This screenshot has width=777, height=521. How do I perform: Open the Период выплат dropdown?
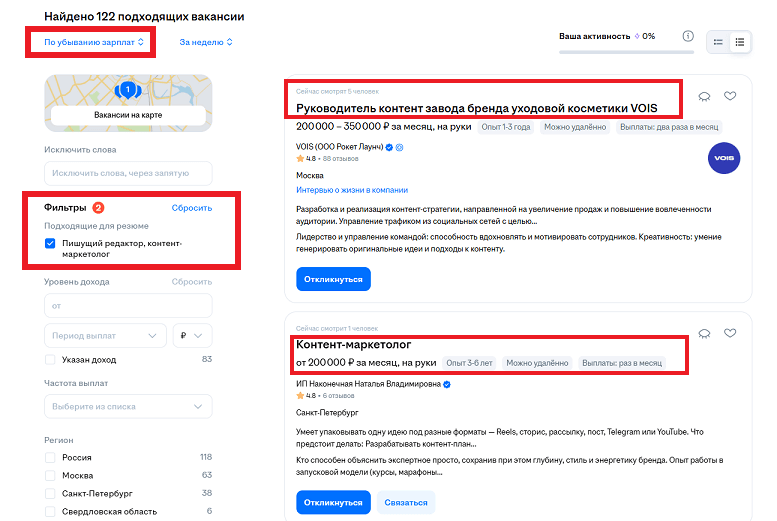click(x=105, y=335)
